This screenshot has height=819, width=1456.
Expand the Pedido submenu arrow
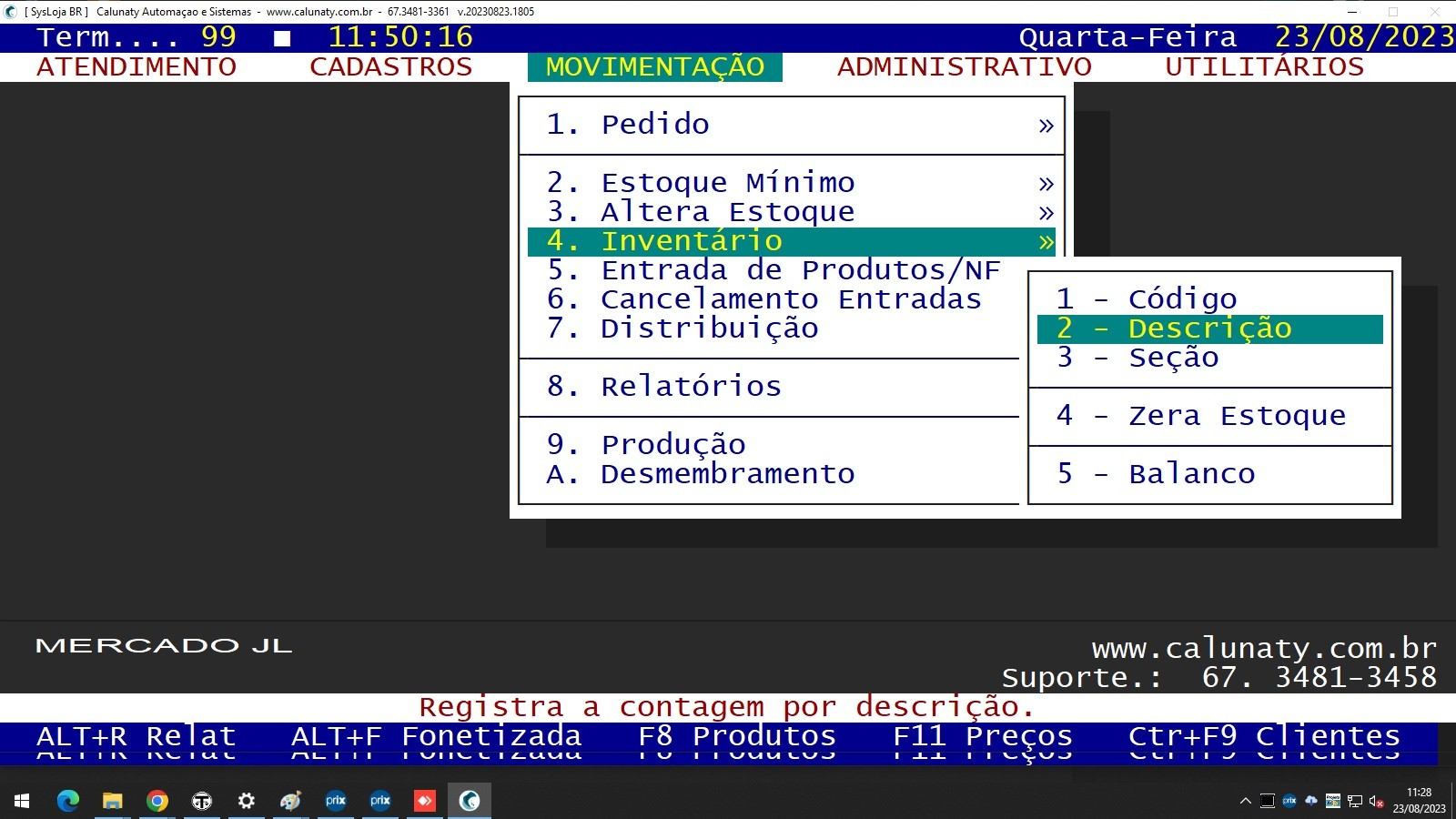coord(1046,126)
